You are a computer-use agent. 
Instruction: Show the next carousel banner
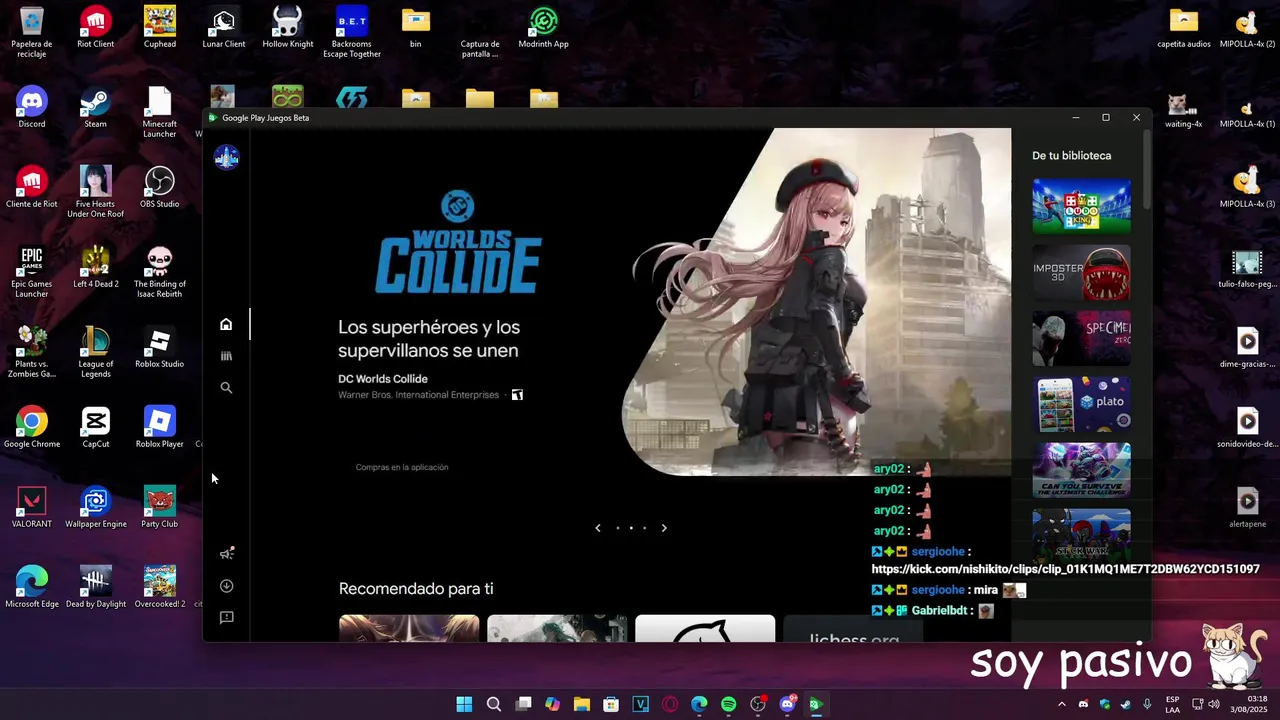(664, 528)
